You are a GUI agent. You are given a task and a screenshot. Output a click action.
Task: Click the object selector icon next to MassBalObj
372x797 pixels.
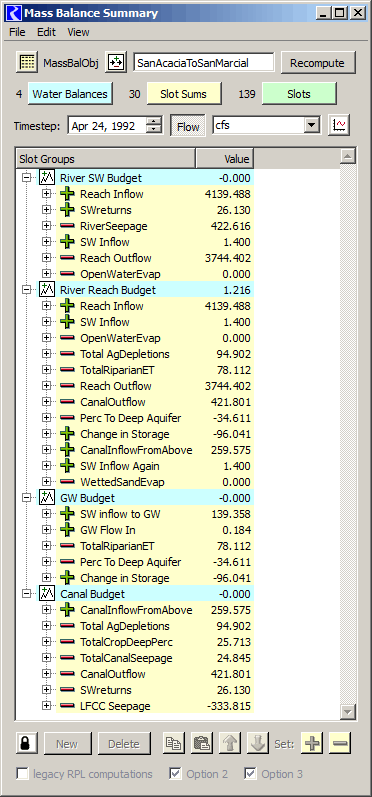116,63
